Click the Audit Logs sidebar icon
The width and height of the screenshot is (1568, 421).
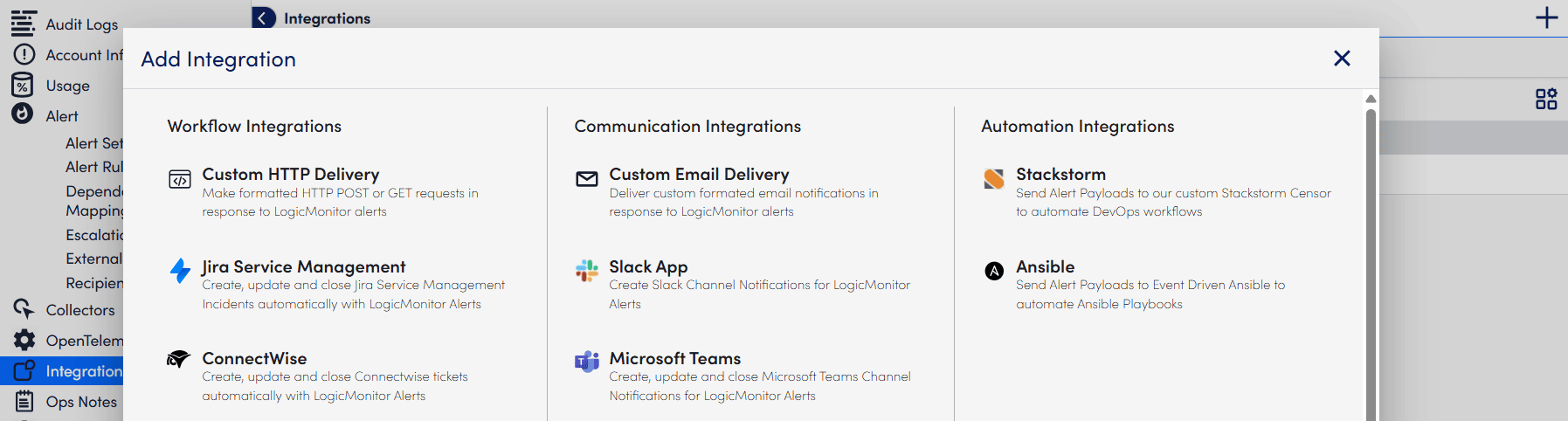24,24
